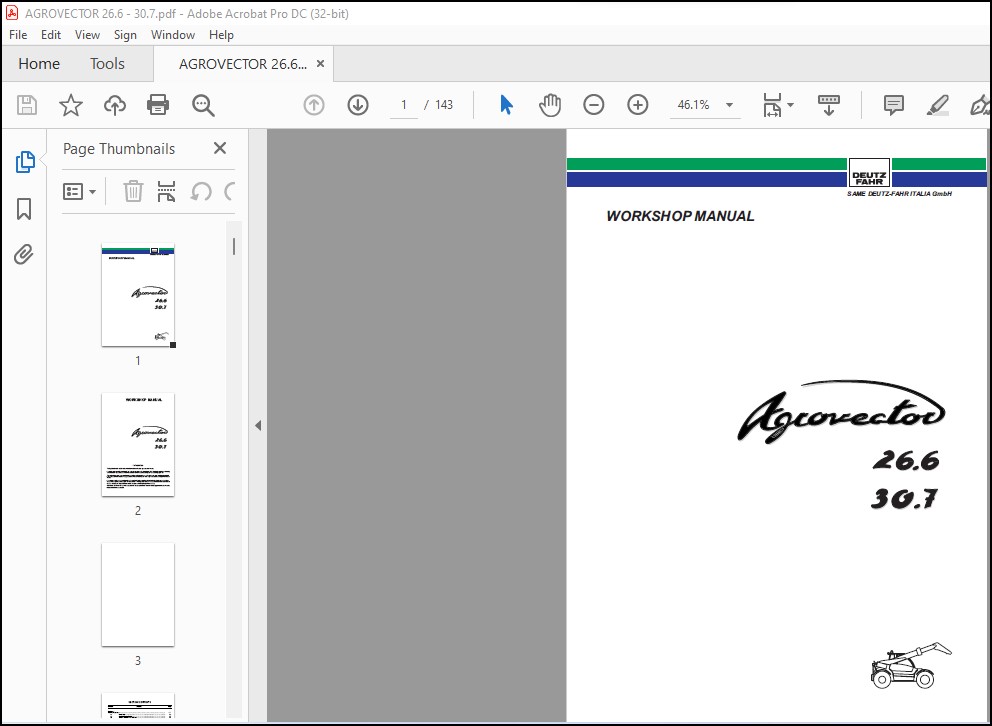This screenshot has height=726, width=992.
Task: Rotate page counterclockwise in thumbnails panel
Action: 201,191
